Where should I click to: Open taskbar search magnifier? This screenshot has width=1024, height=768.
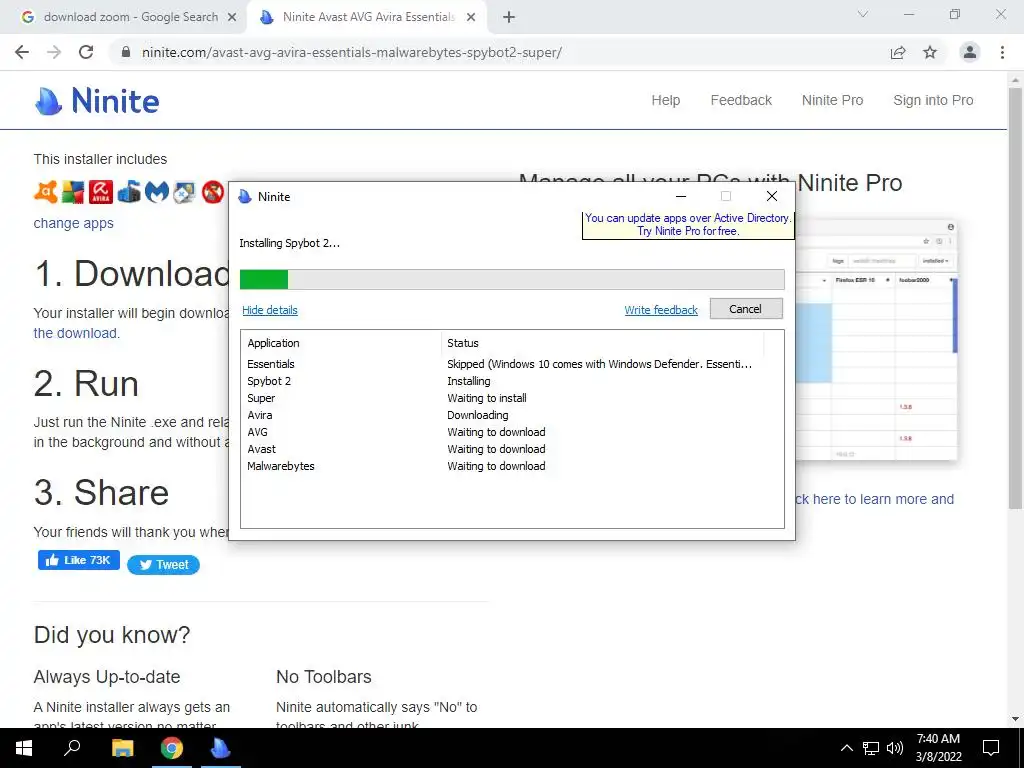pos(72,748)
